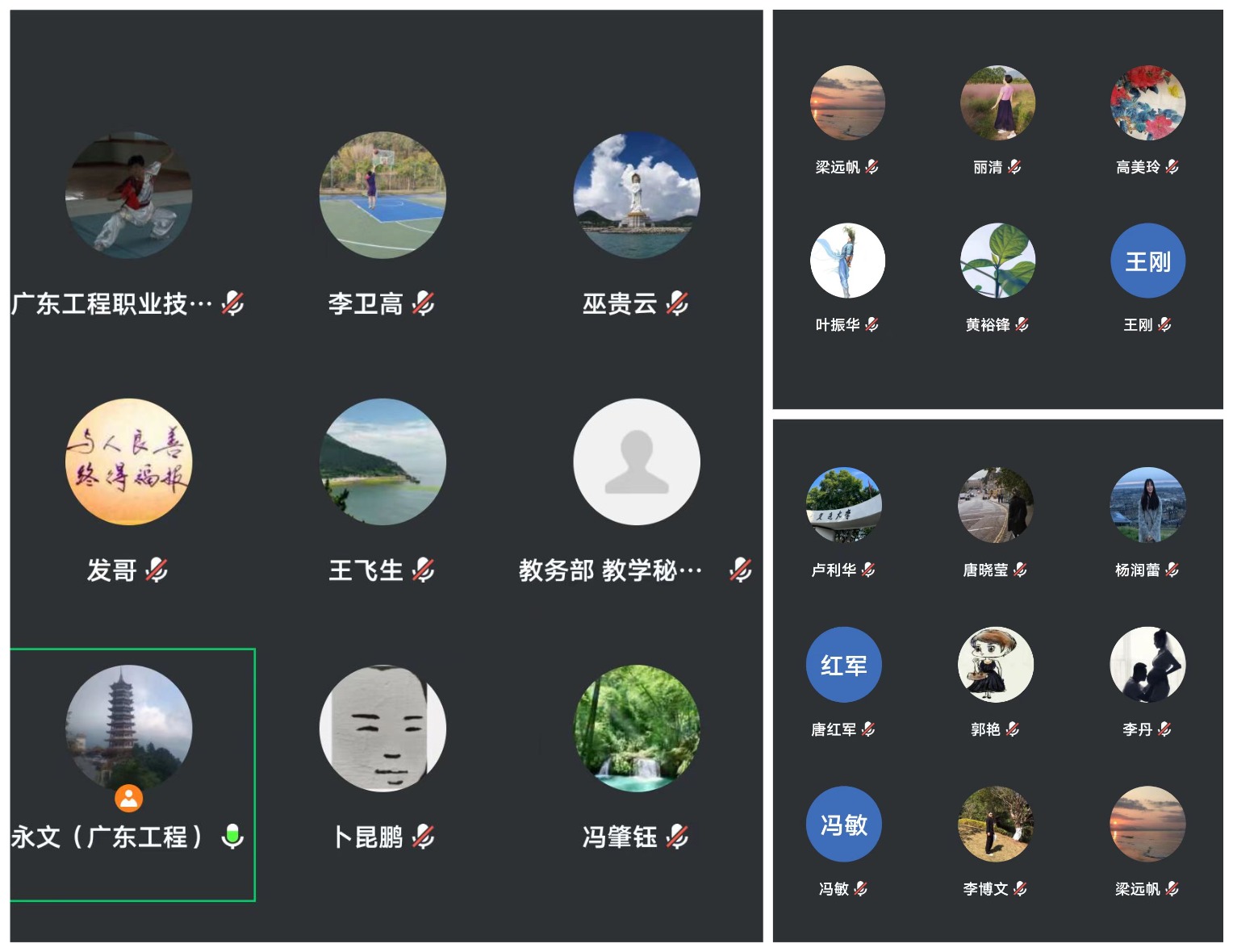Click muted mic icon beside 王飞生
This screenshot has height=952, width=1233.
pos(423,570)
